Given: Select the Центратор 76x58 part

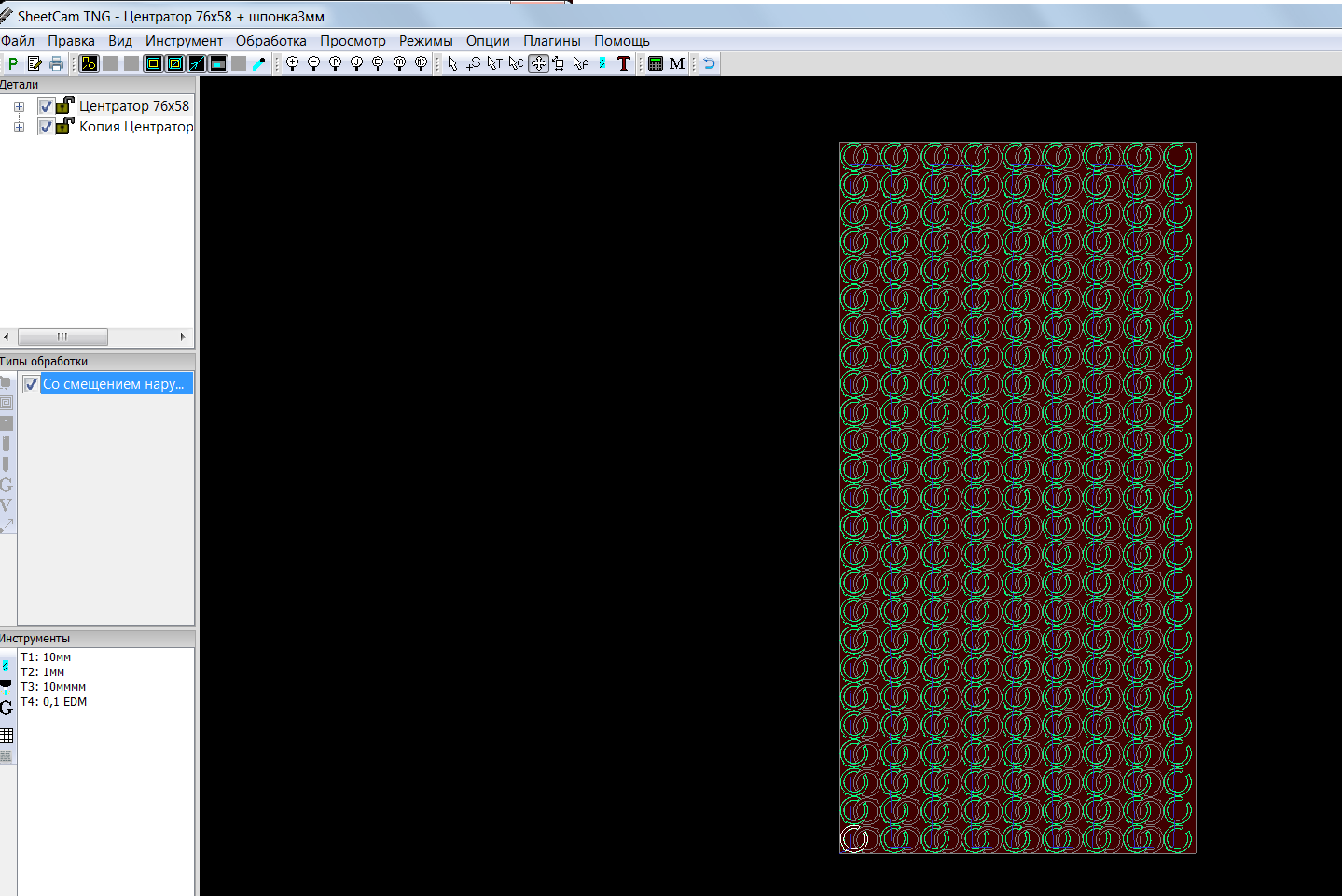Looking at the screenshot, I should 134,106.
